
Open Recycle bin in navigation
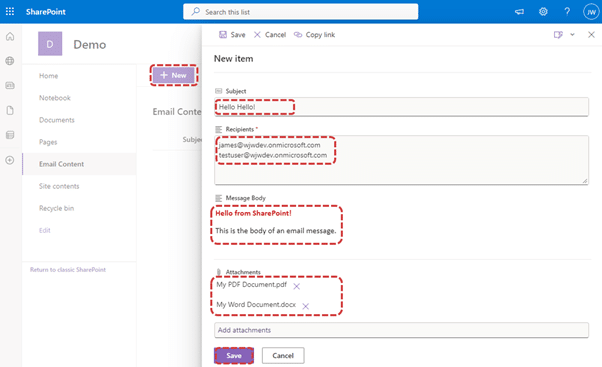click(x=56, y=208)
